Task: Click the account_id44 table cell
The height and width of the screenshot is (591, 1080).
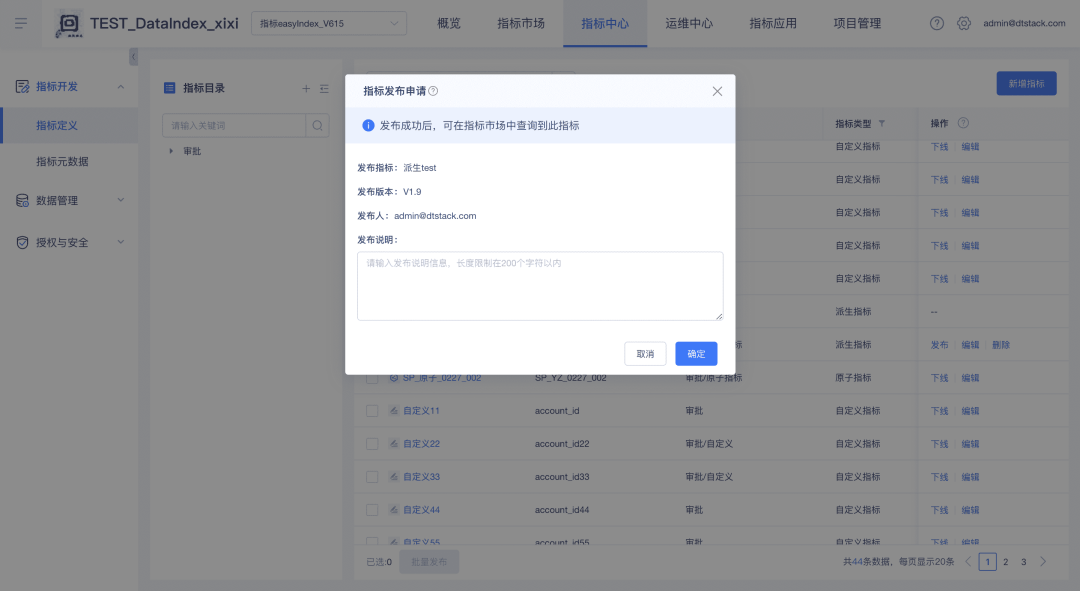Action: tap(562, 510)
